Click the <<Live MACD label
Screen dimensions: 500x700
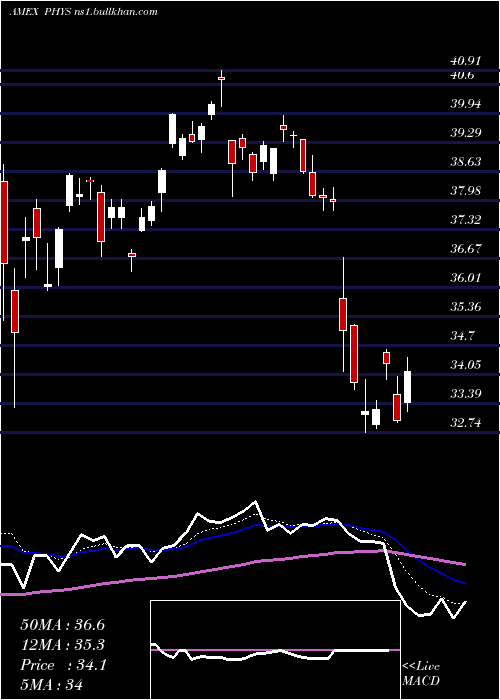tap(421, 674)
